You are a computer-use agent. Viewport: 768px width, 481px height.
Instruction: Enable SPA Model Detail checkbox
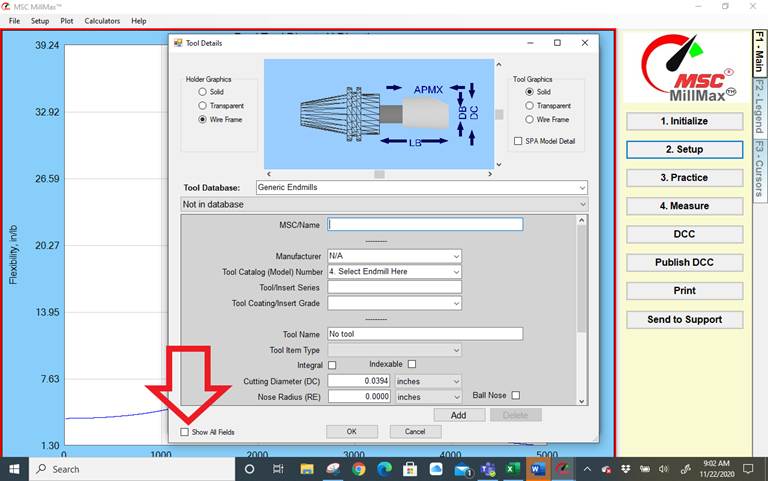coord(518,141)
